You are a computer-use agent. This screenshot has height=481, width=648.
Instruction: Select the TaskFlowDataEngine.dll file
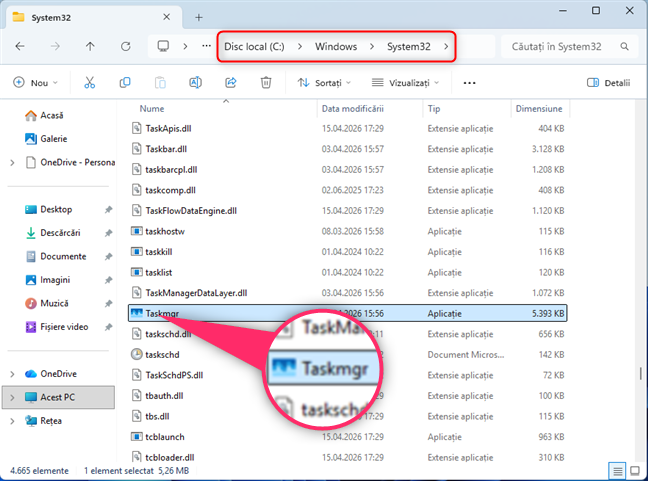[x=191, y=211]
